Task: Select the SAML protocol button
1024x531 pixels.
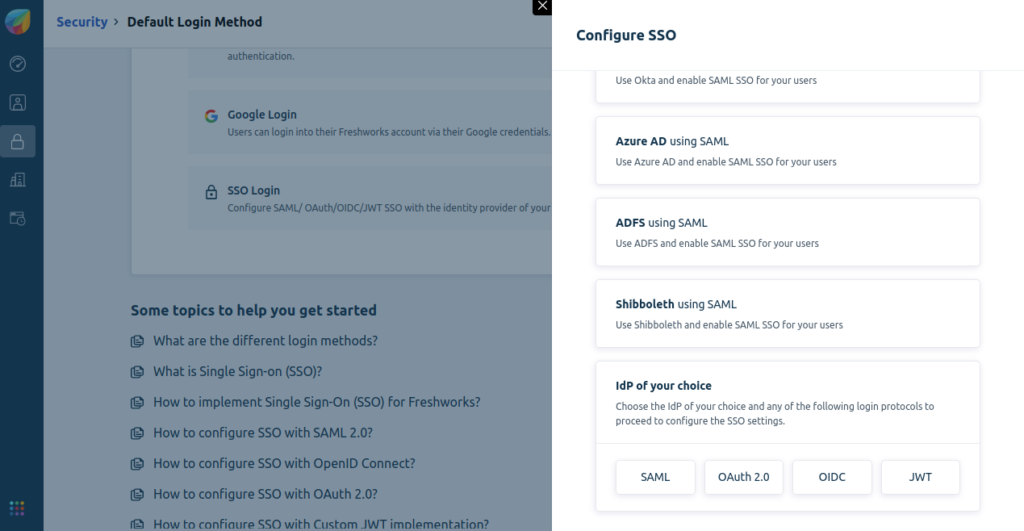Action: tap(655, 477)
